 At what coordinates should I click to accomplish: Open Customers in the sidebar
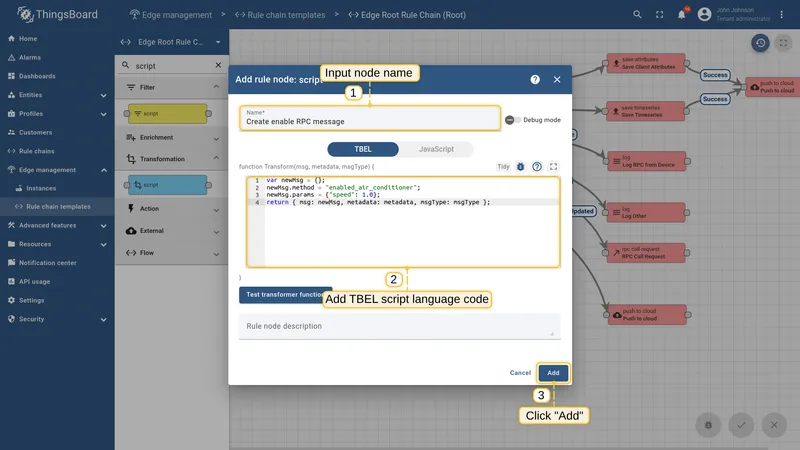pyautogui.click(x=57, y=133)
